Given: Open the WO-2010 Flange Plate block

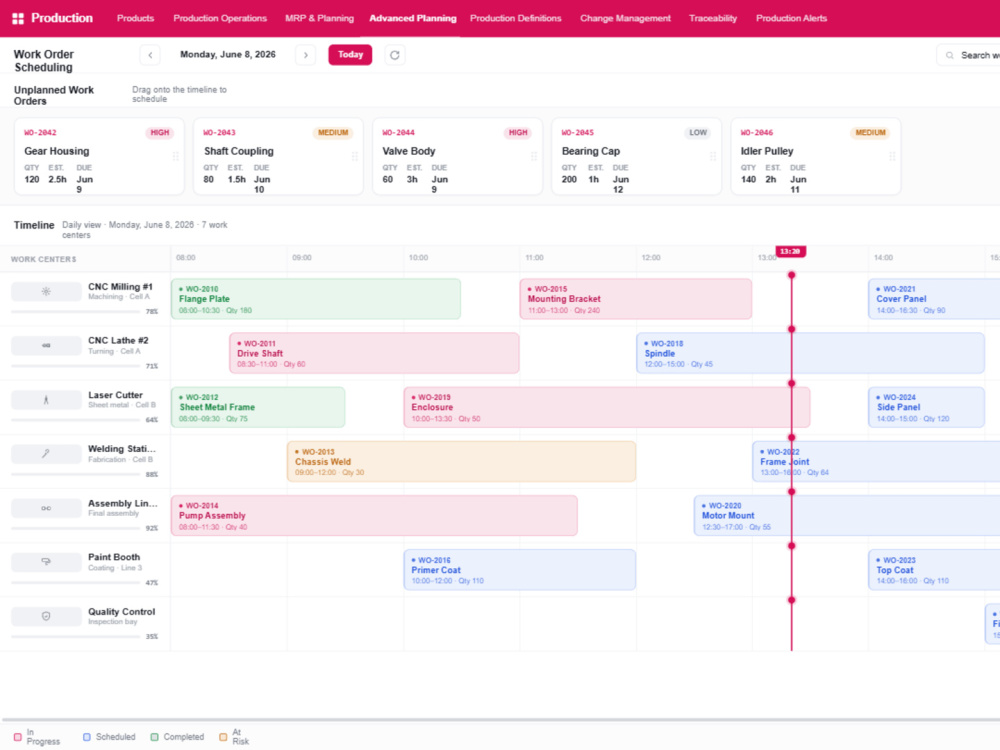Looking at the screenshot, I should tap(316, 299).
